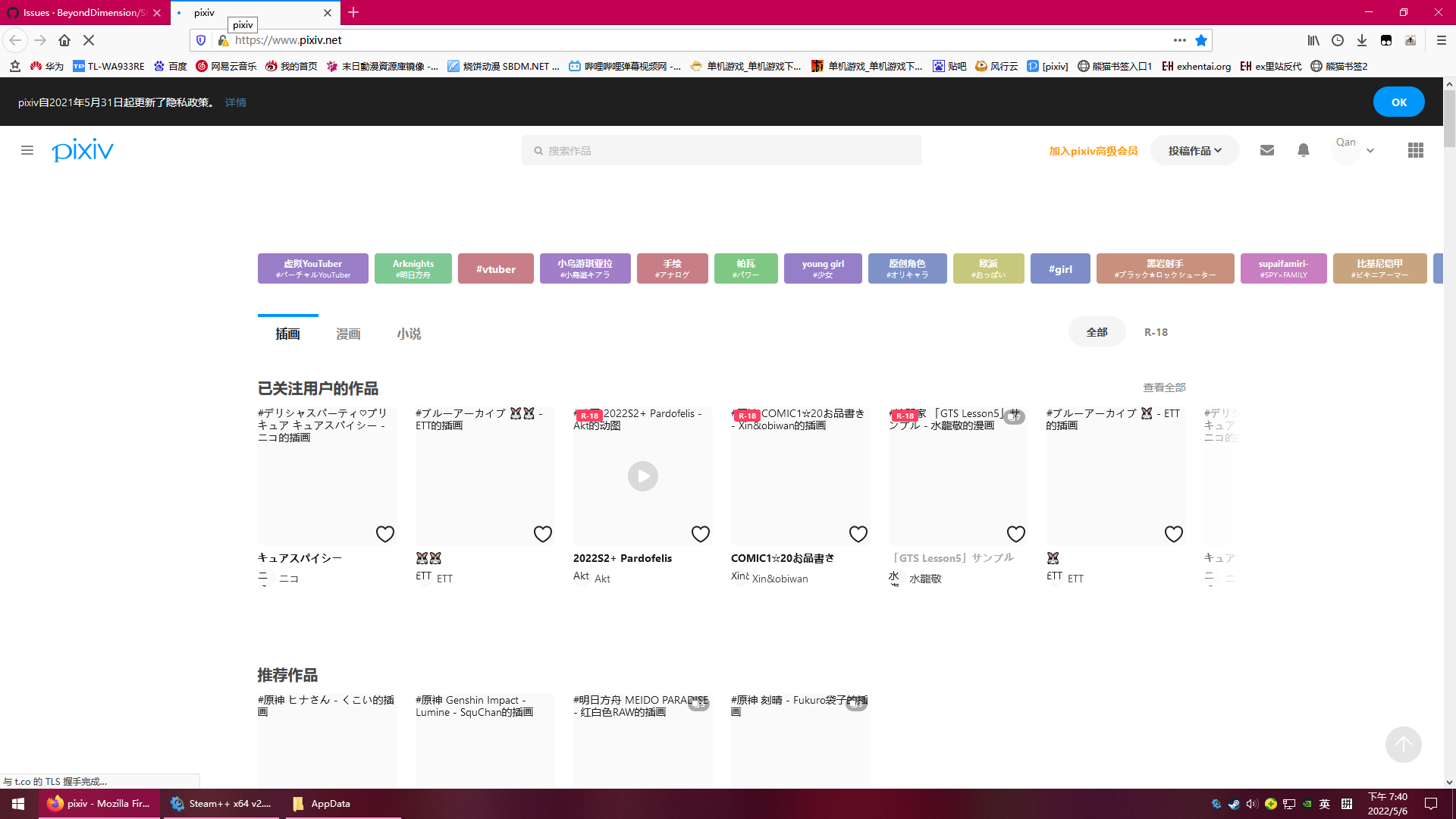Open the 投稿作品 dropdown

pyautogui.click(x=1194, y=150)
